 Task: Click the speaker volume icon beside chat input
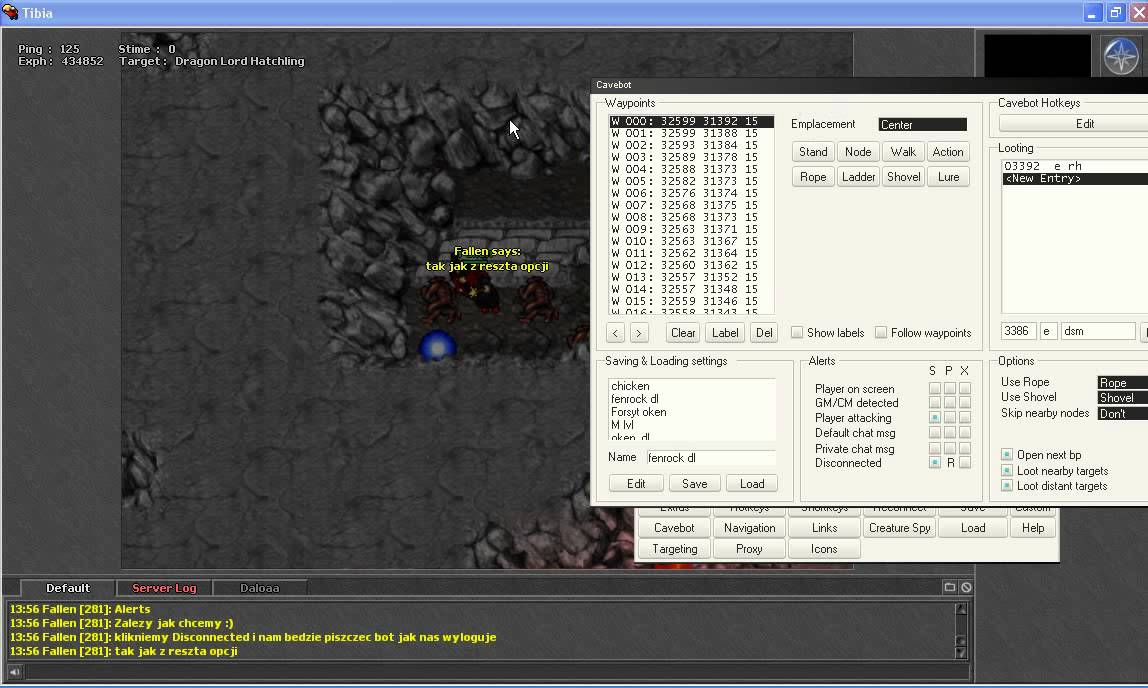pos(15,671)
